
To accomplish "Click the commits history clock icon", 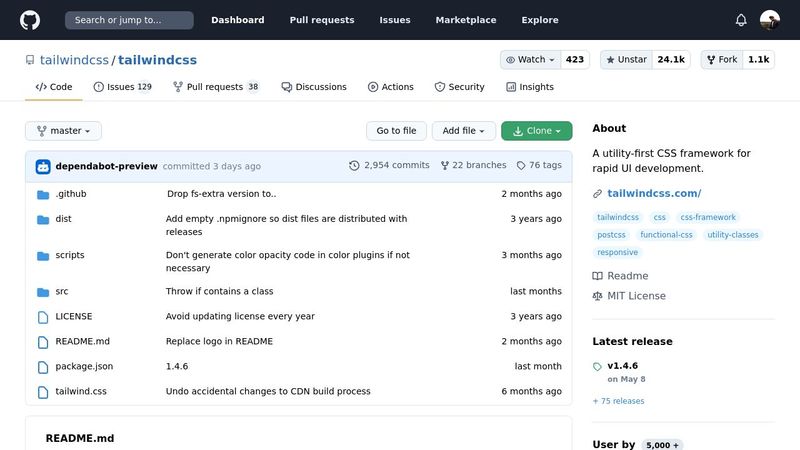I will pos(354,165).
